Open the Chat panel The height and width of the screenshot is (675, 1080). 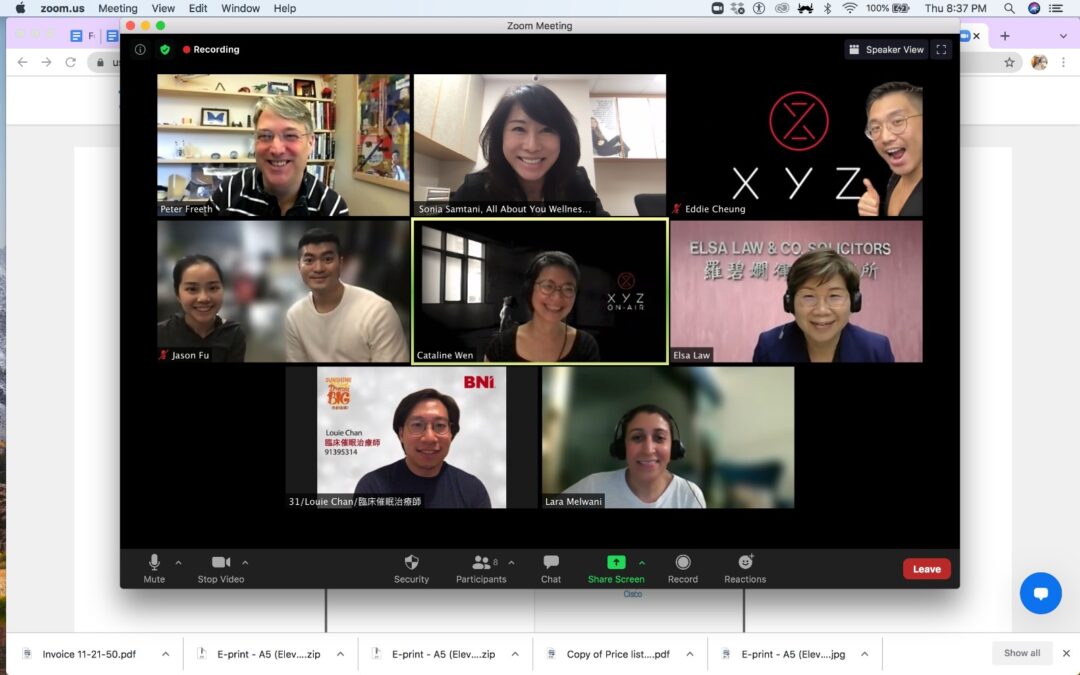click(x=551, y=563)
